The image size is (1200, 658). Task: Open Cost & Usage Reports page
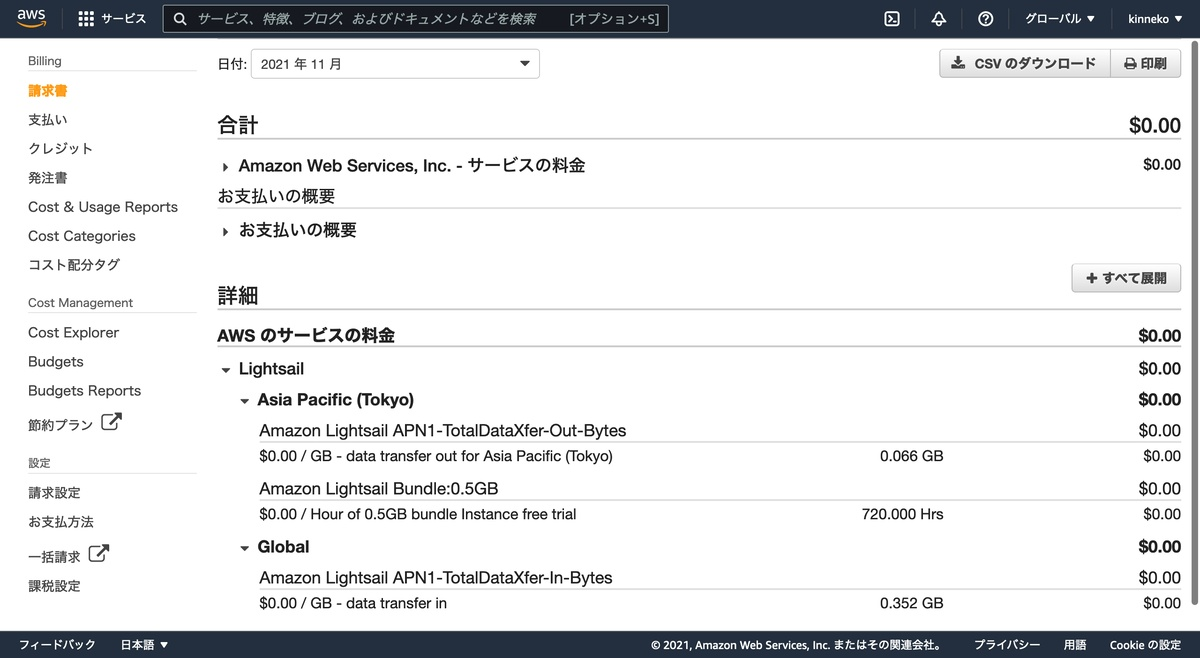[x=103, y=207]
